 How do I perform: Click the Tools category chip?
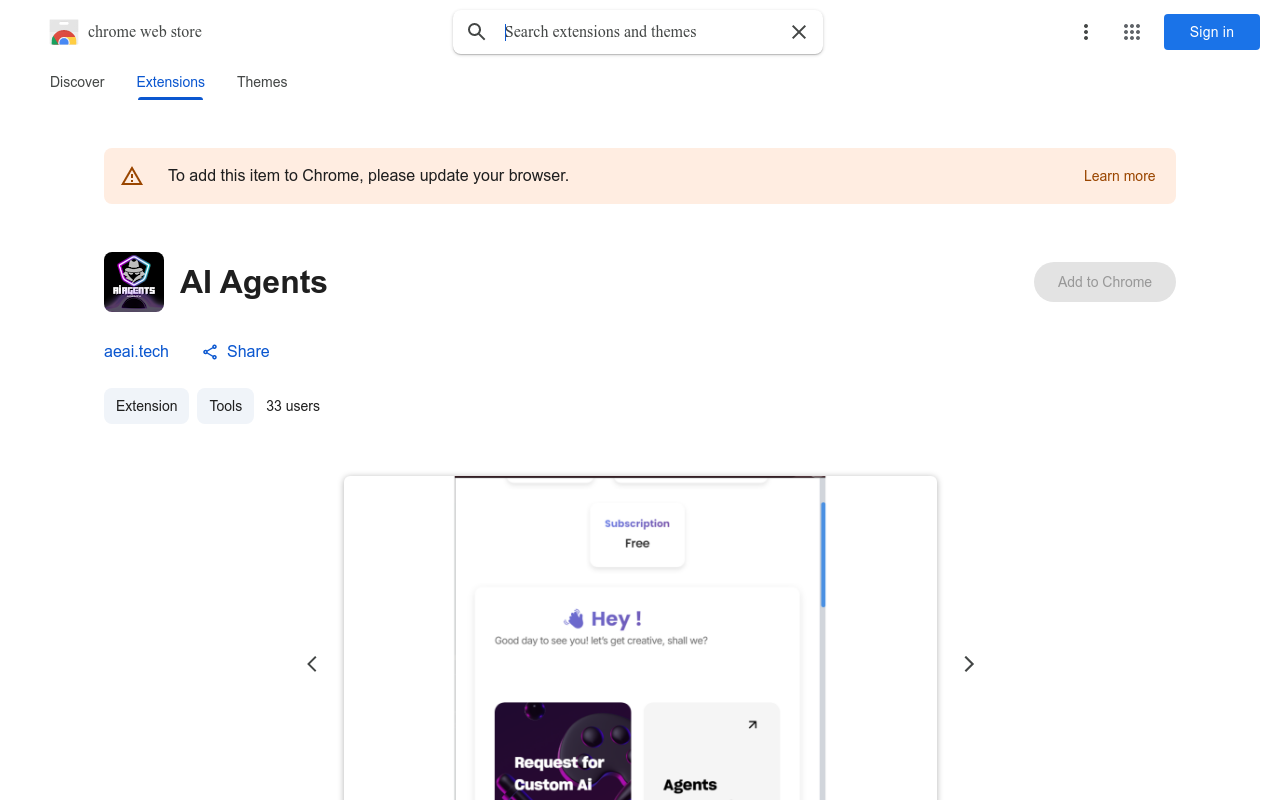click(225, 406)
